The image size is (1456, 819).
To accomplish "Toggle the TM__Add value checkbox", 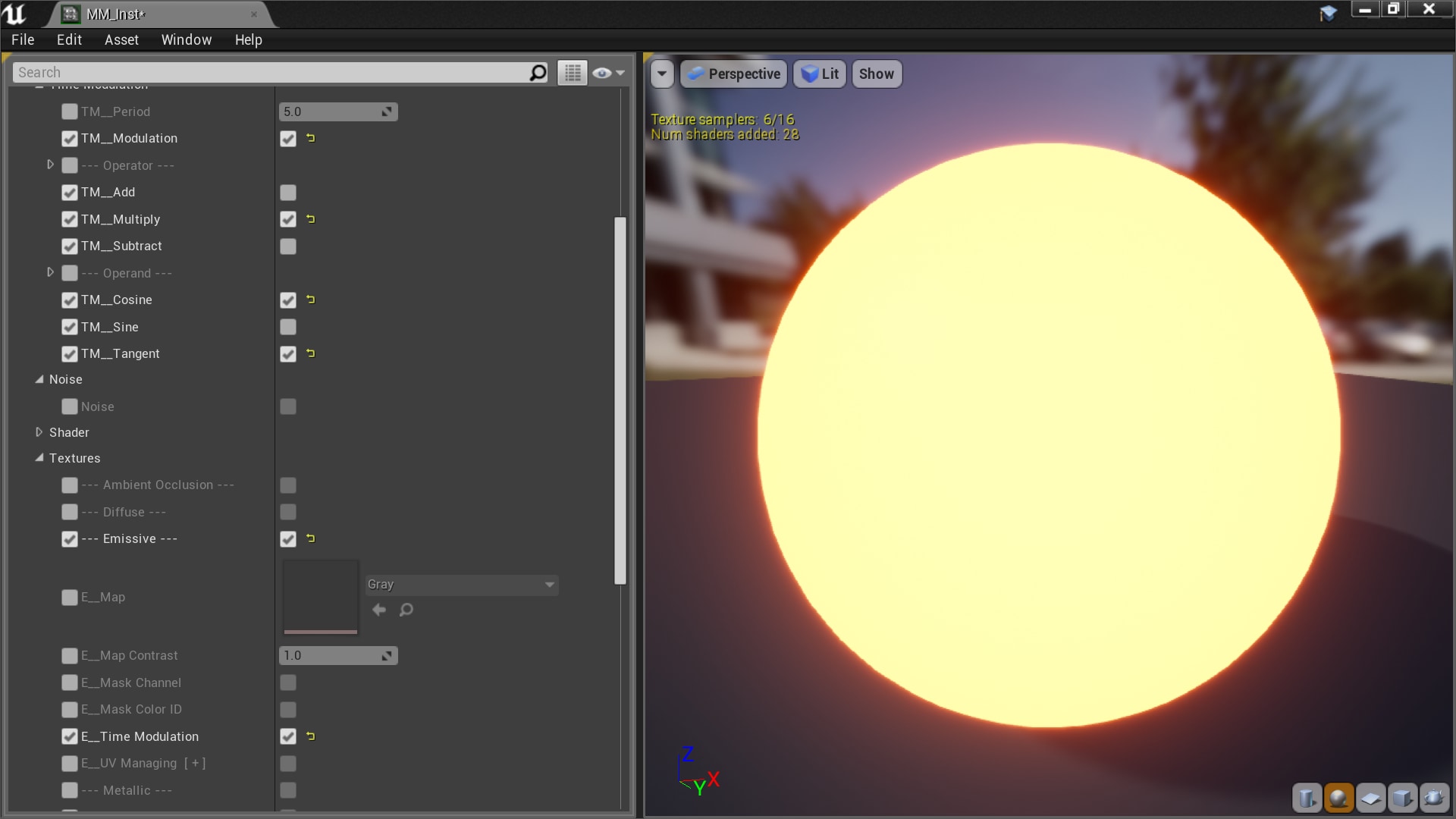I will tap(288, 193).
